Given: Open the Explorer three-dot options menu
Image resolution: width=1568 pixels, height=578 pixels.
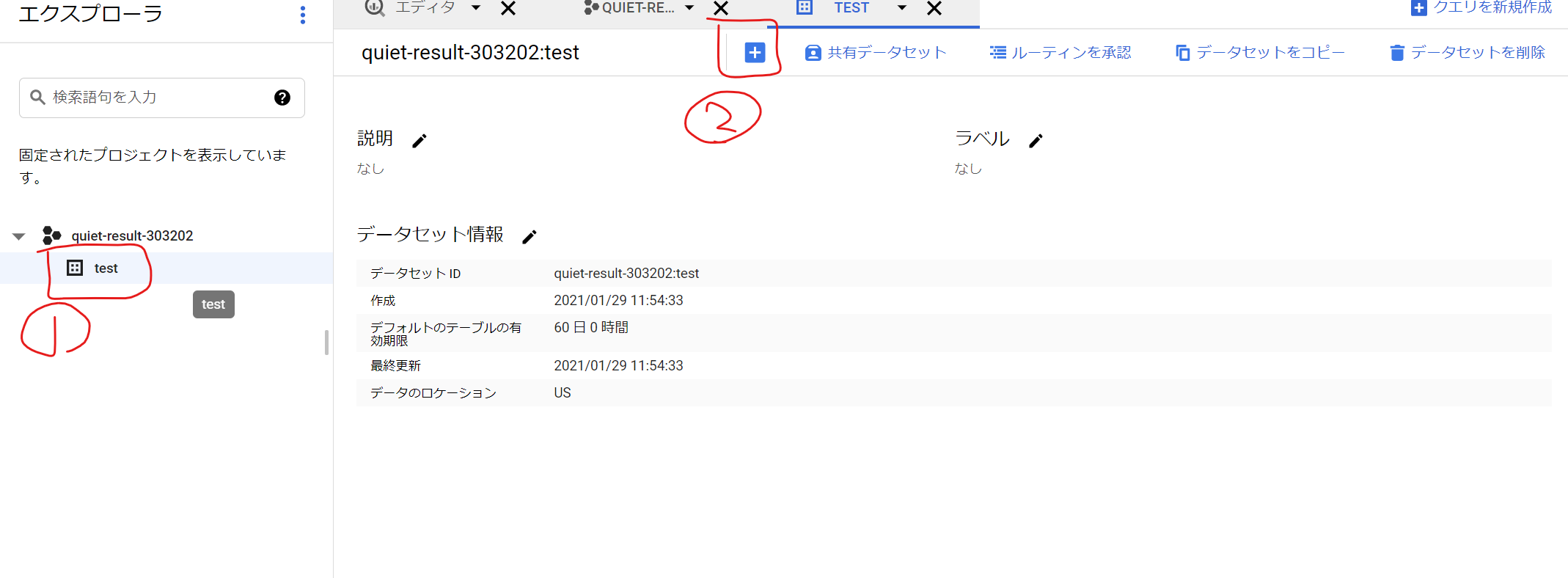Looking at the screenshot, I should click(x=303, y=15).
